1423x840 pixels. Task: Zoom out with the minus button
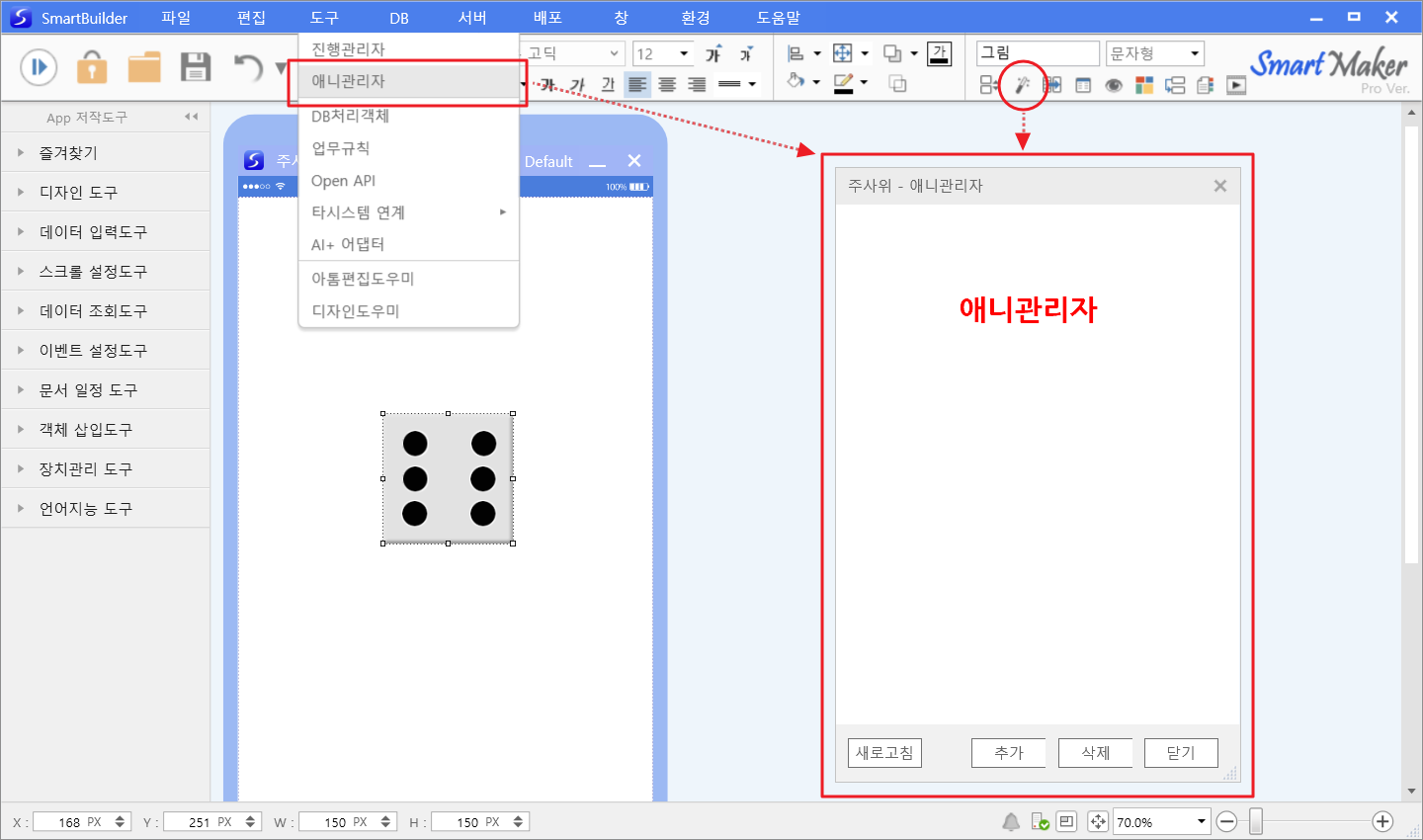click(1227, 821)
